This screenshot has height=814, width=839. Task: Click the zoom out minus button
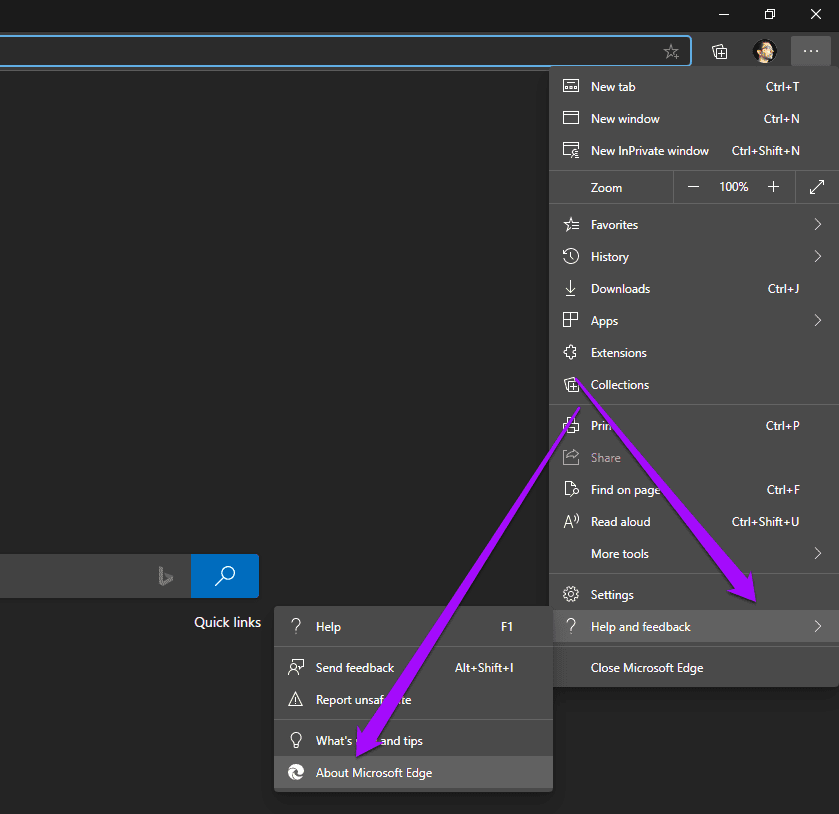pyautogui.click(x=693, y=187)
